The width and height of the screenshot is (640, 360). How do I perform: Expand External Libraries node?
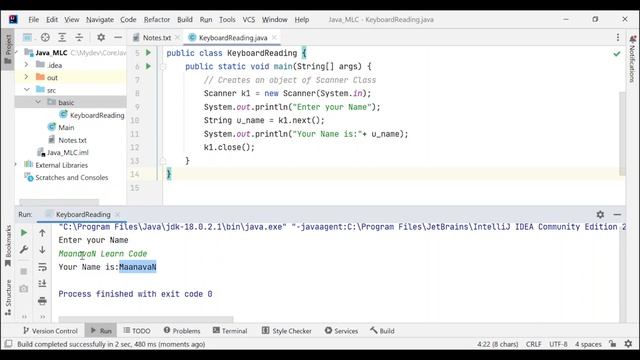point(16,165)
